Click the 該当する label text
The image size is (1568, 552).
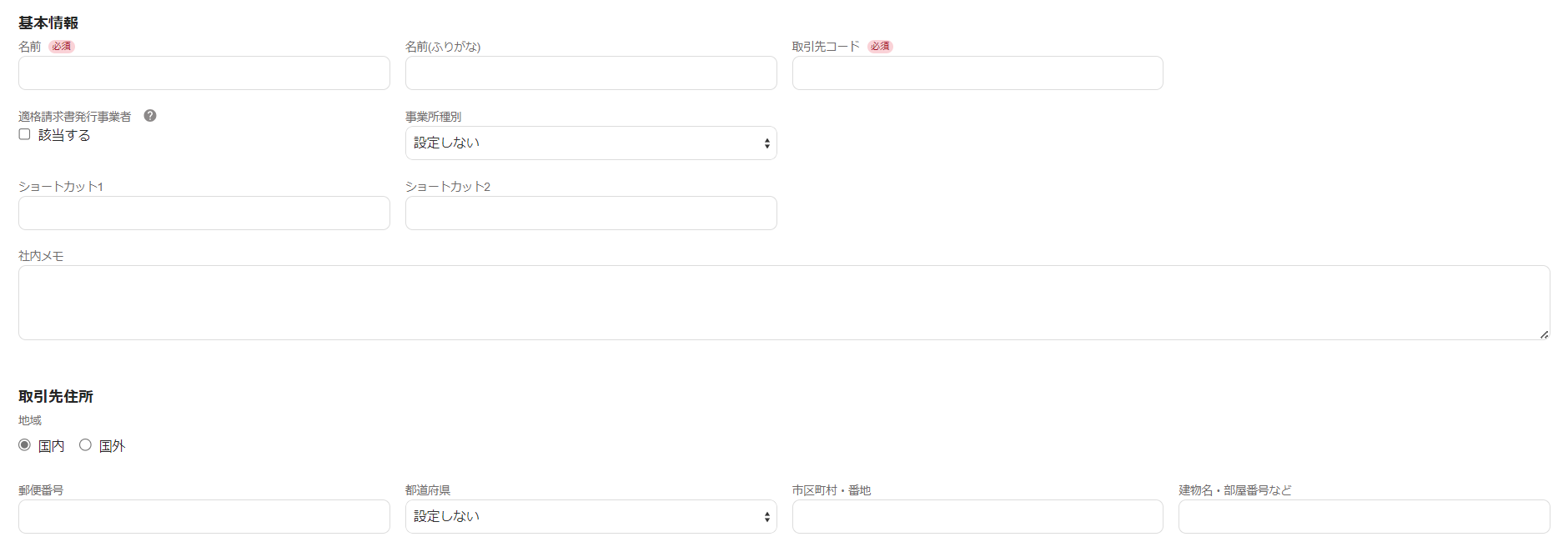[64, 135]
